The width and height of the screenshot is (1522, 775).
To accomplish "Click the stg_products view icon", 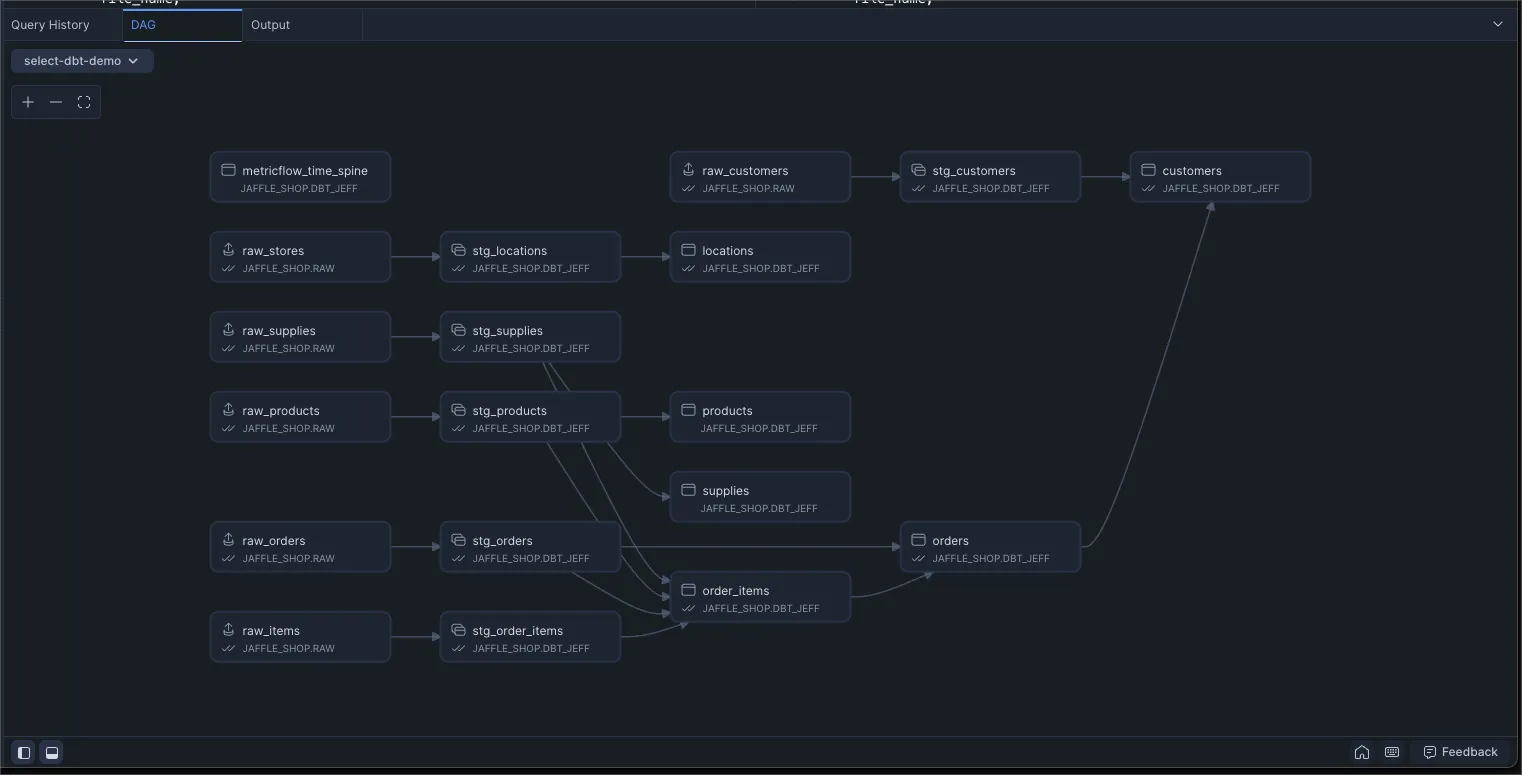I will point(458,410).
